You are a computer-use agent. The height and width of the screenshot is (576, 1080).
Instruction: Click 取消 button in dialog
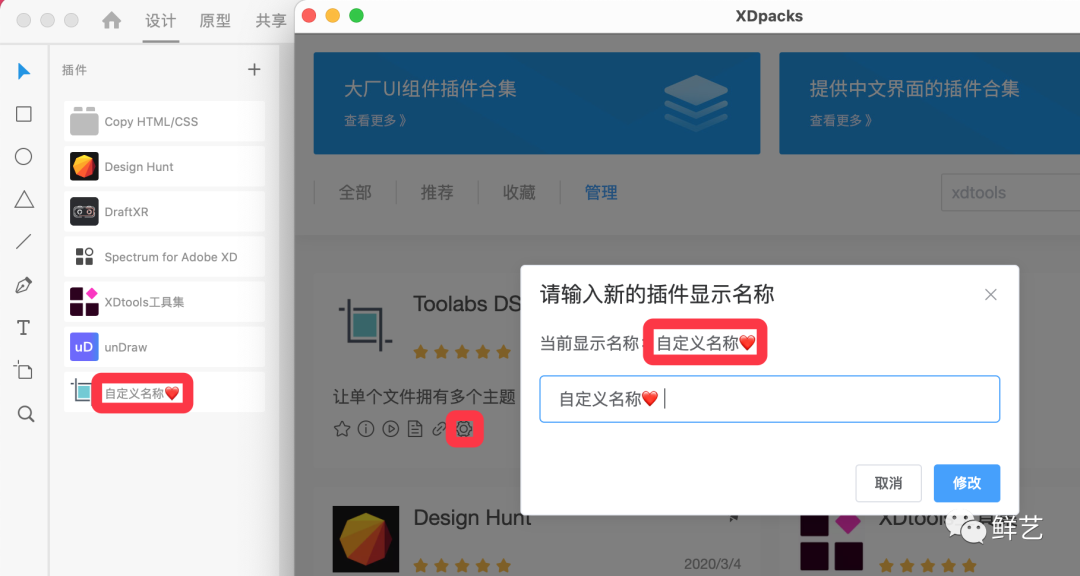click(x=888, y=483)
